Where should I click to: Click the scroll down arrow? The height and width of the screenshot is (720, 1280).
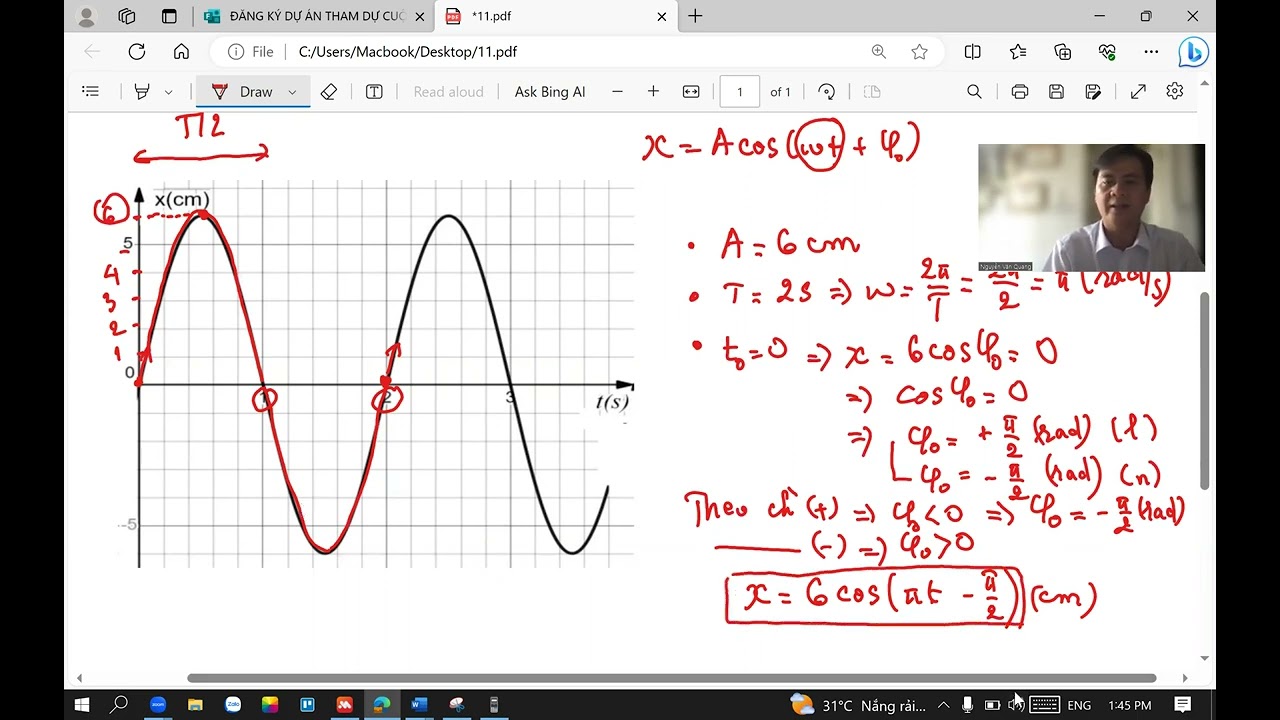click(1204, 658)
